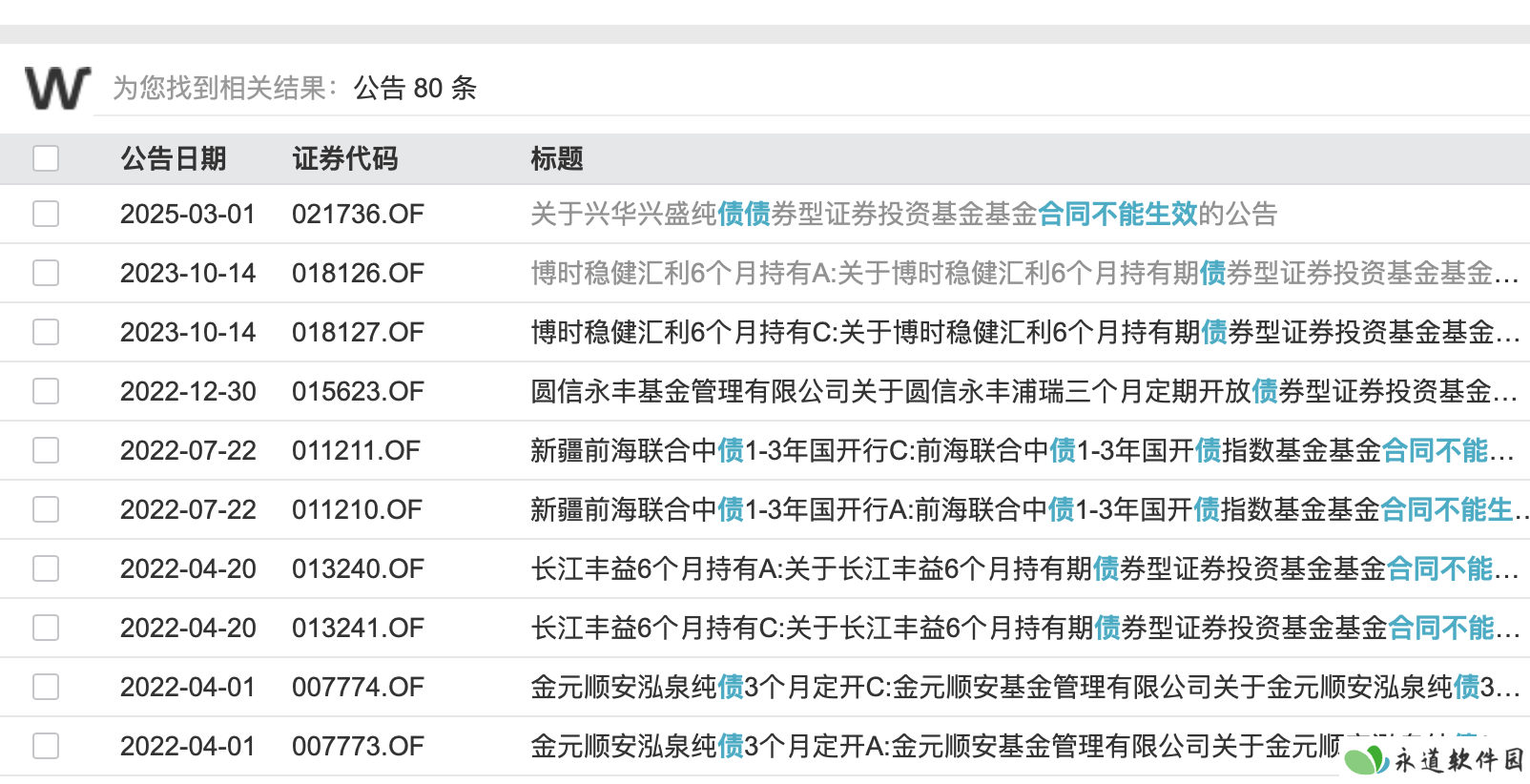Viewport: 1530px width, 784px height.
Task: Click the 2022-04-01 date in the 007773.OF row
Action: coord(188,746)
